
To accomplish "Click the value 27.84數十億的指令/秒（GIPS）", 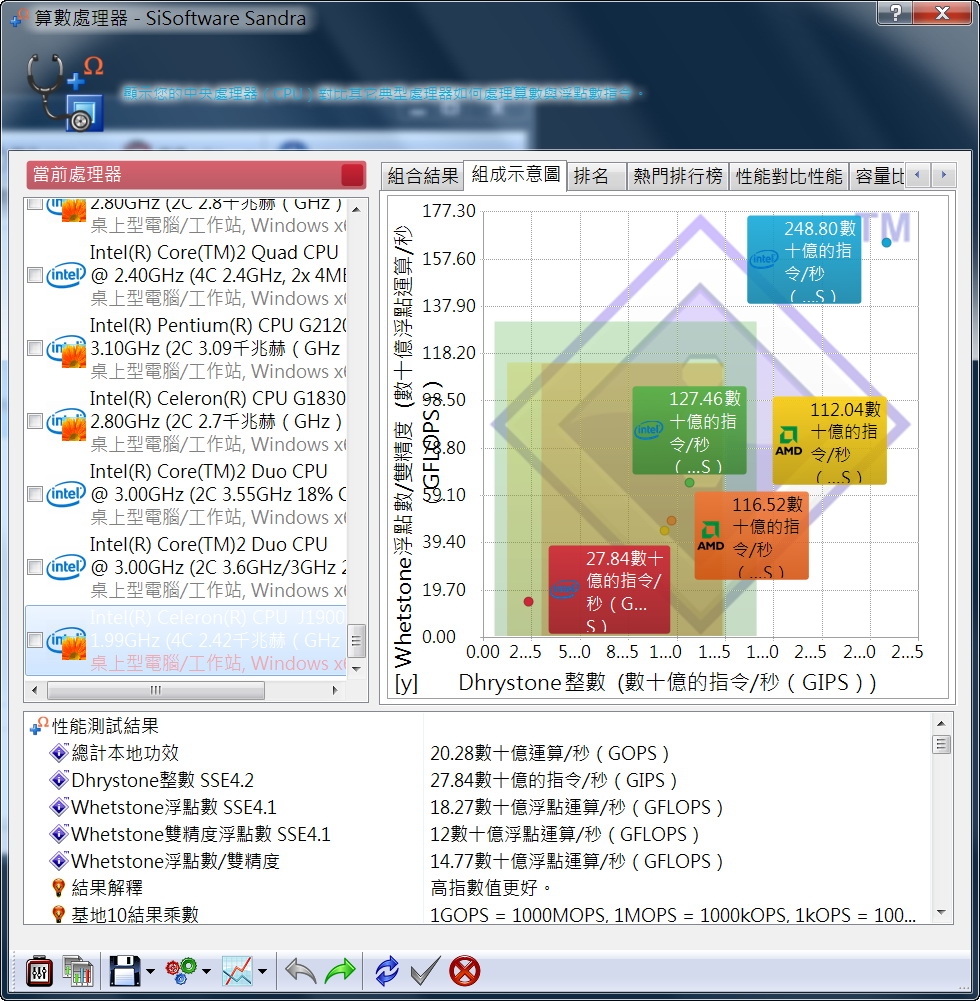I will (x=554, y=780).
